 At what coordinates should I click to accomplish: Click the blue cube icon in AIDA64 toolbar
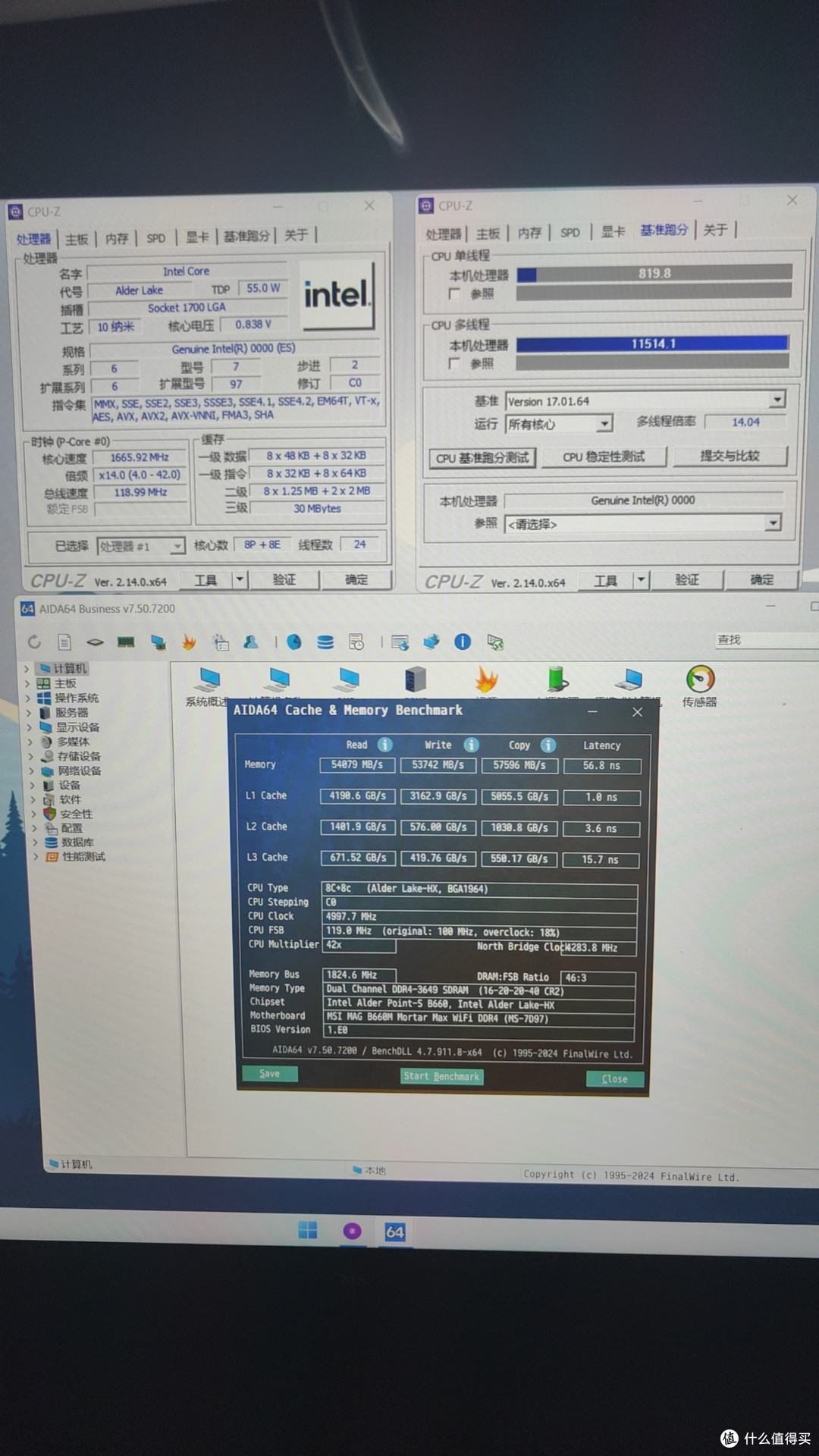coord(431,642)
